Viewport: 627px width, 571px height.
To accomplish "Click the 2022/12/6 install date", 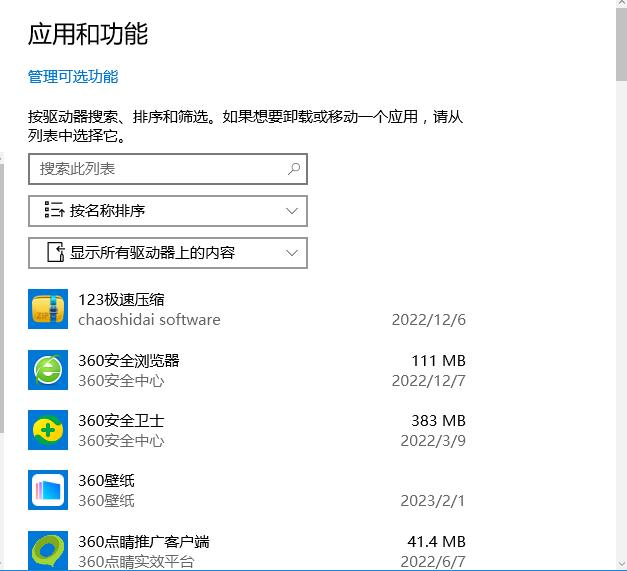I will point(429,320).
